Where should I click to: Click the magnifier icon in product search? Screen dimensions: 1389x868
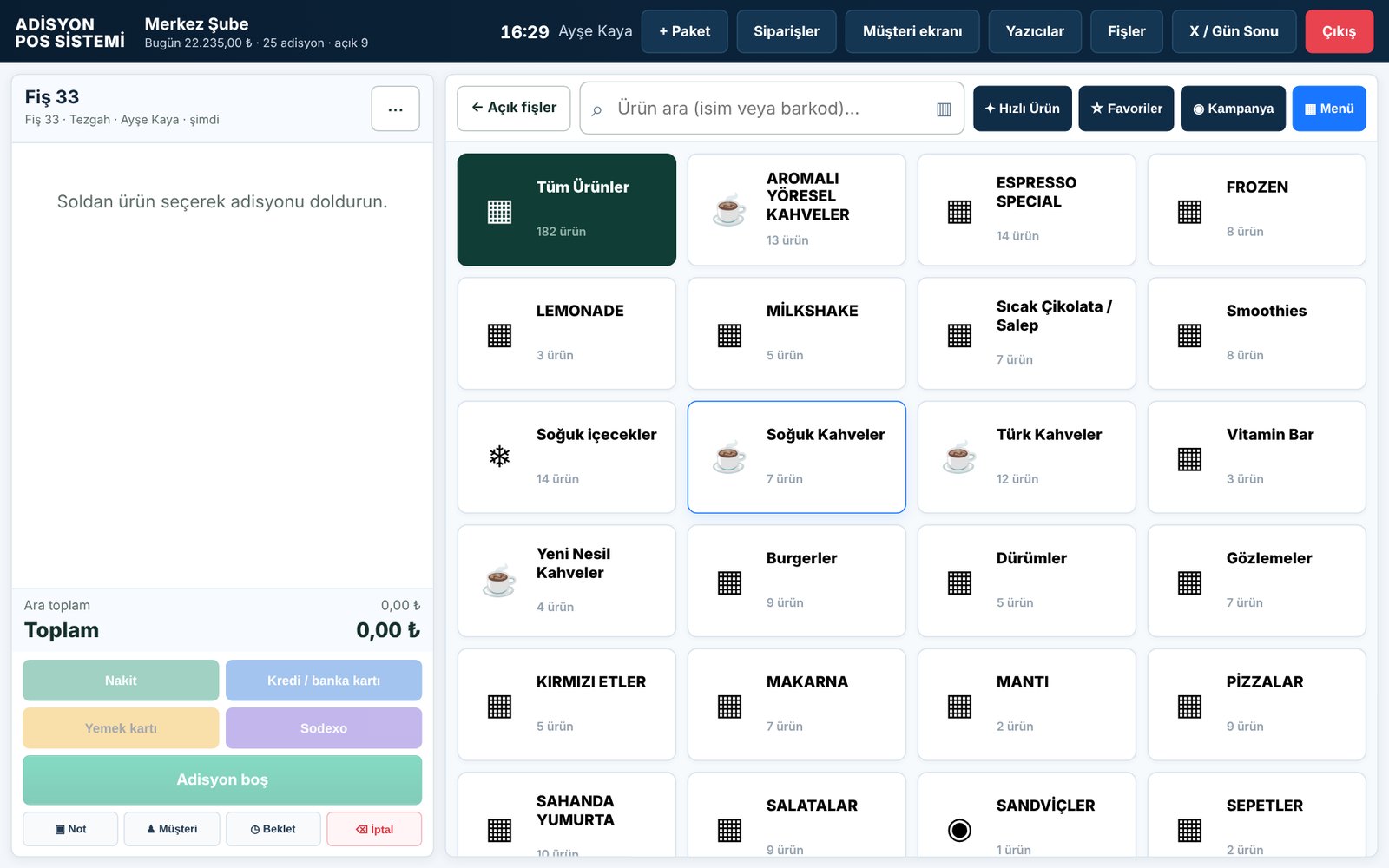[x=596, y=110]
